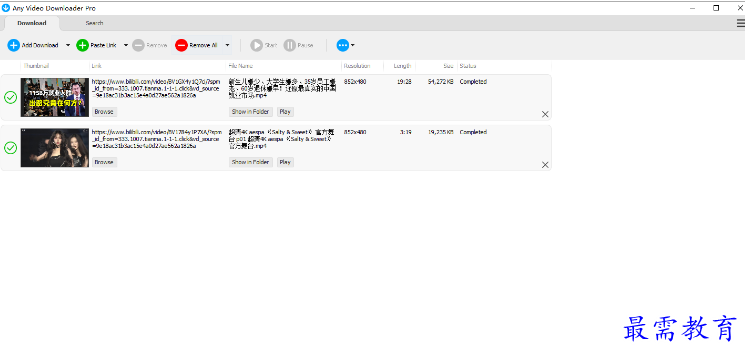
Task: Sort by the Link column header
Action: pyautogui.click(x=96, y=66)
